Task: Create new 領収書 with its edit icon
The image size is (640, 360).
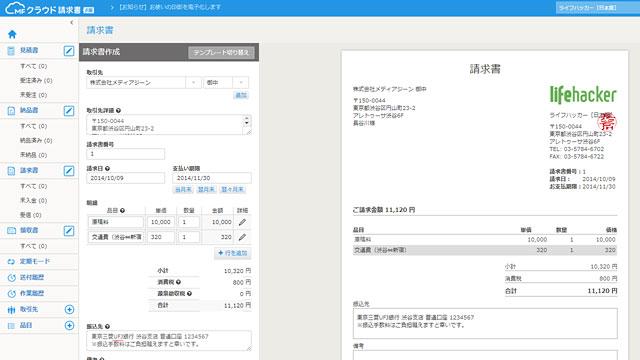Action: [x=69, y=231]
